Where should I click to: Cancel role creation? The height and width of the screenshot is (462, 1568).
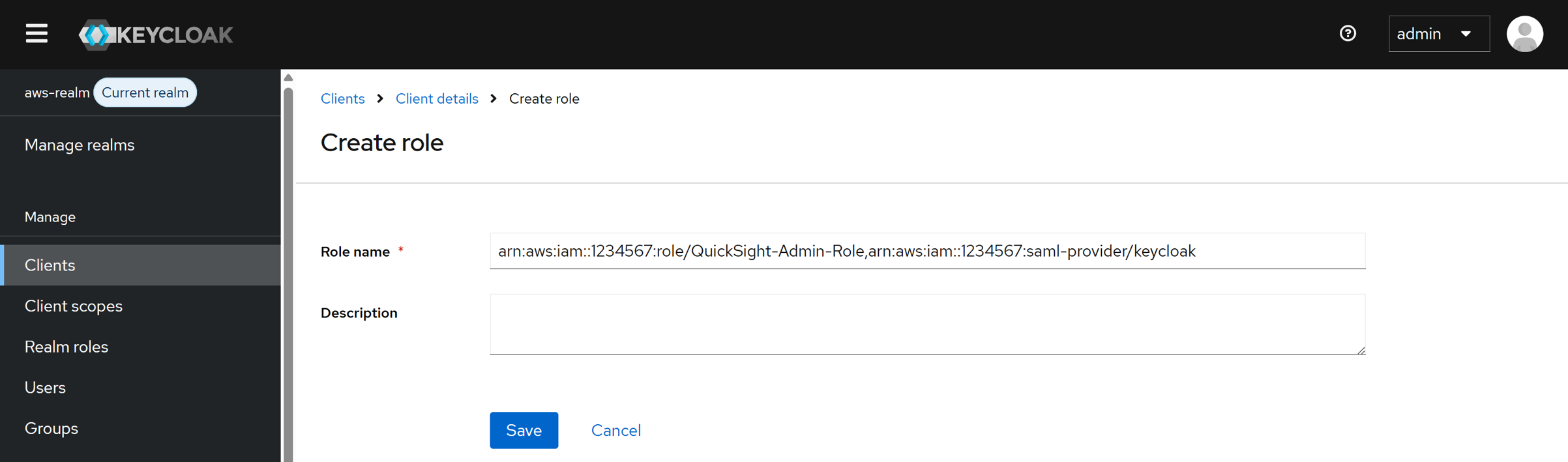coord(615,430)
